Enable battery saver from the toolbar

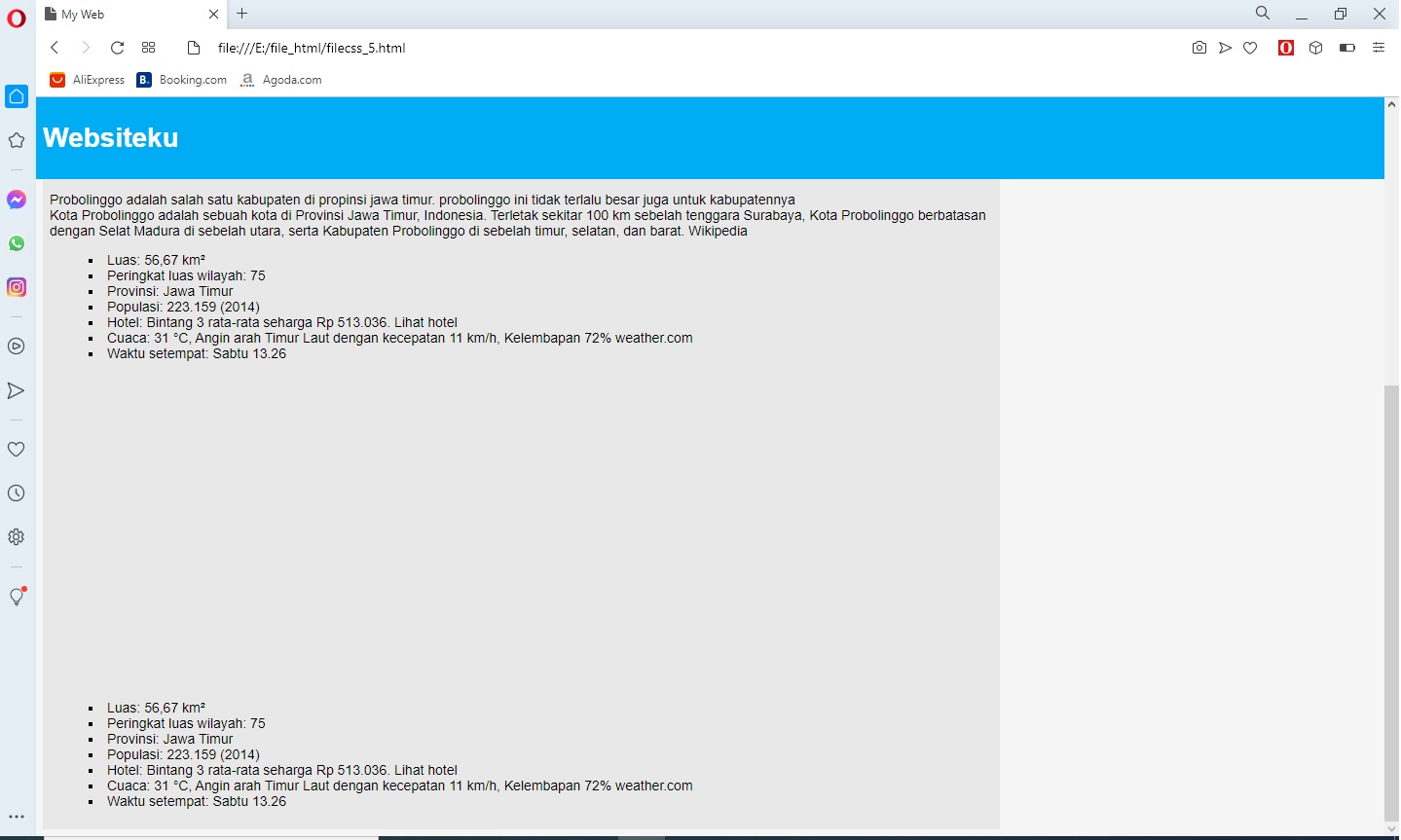[1347, 47]
